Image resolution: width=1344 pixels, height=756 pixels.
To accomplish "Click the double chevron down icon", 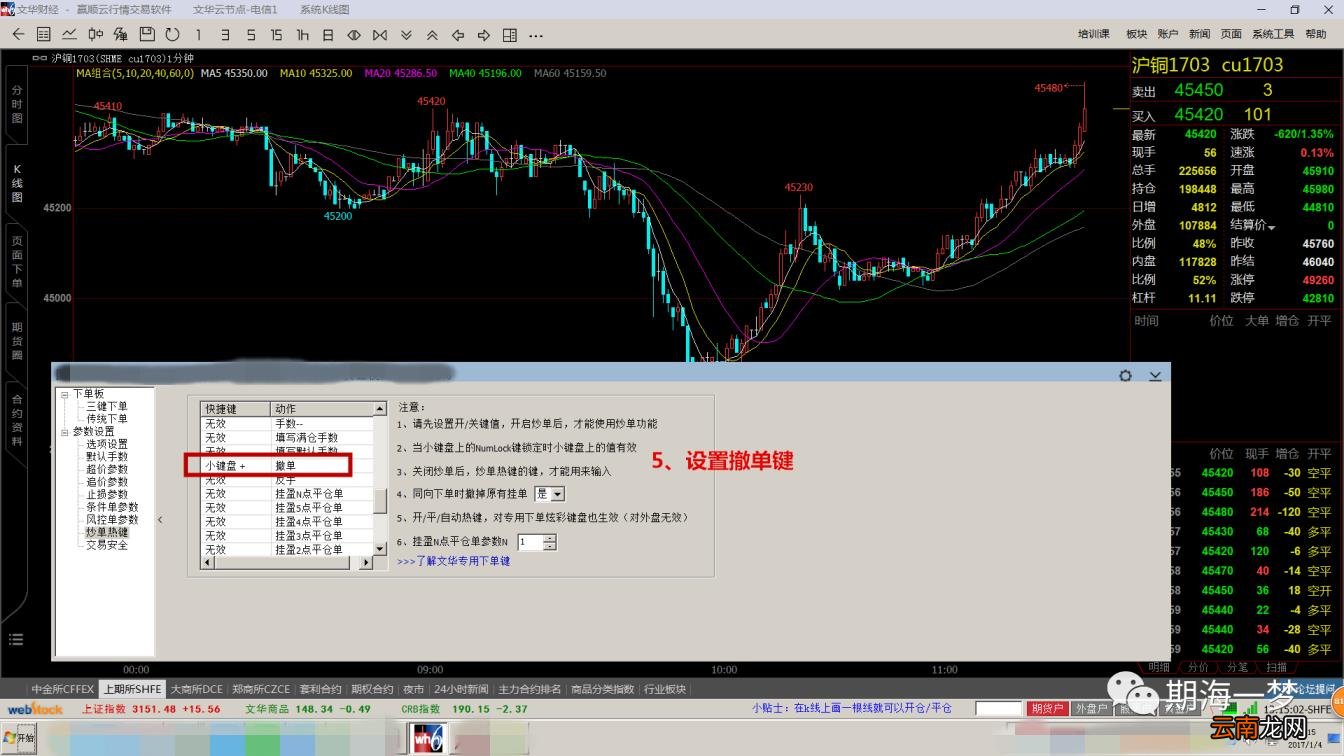I will 406,34.
